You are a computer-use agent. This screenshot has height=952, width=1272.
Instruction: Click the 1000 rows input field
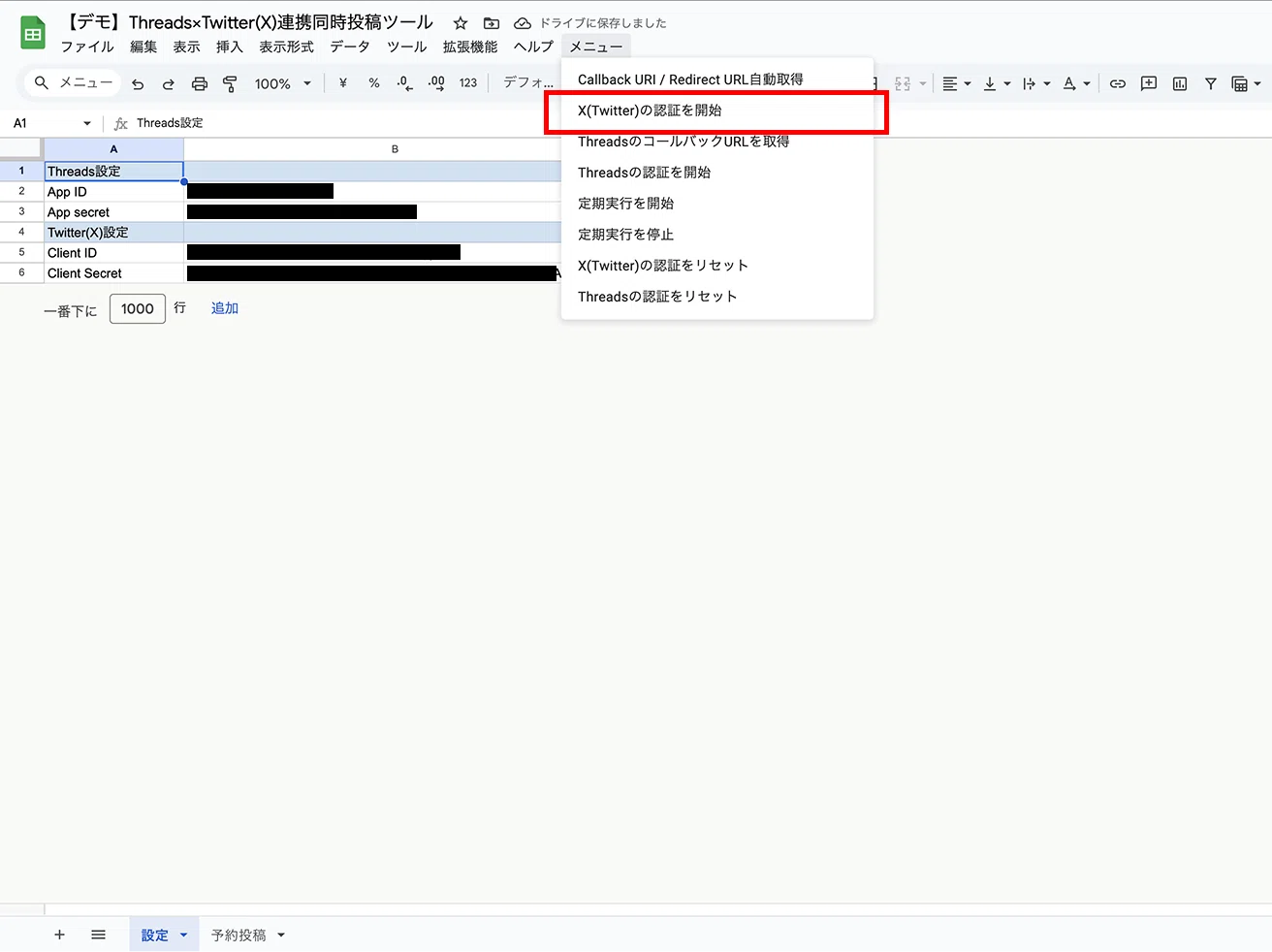(x=138, y=308)
